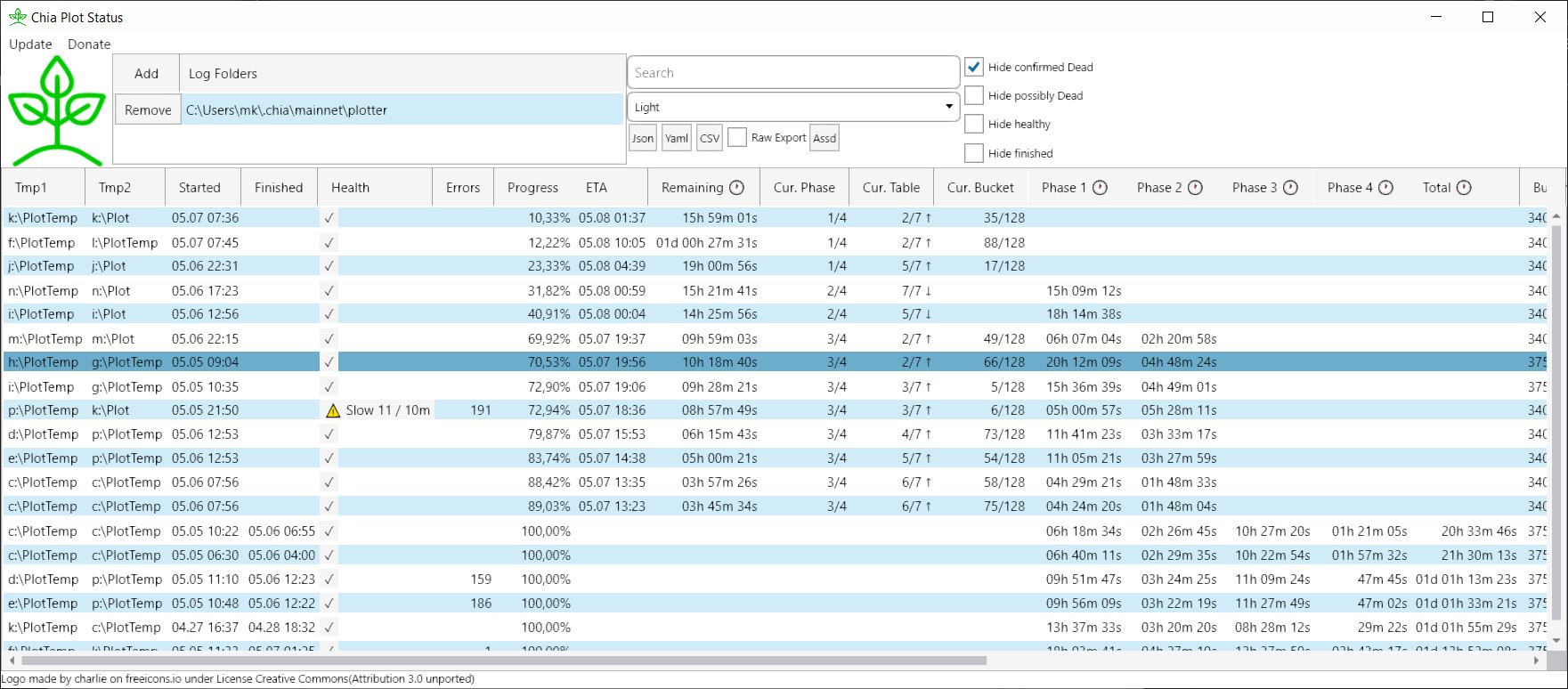Sort by the Health column header
1568x689 pixels.
tap(375, 188)
